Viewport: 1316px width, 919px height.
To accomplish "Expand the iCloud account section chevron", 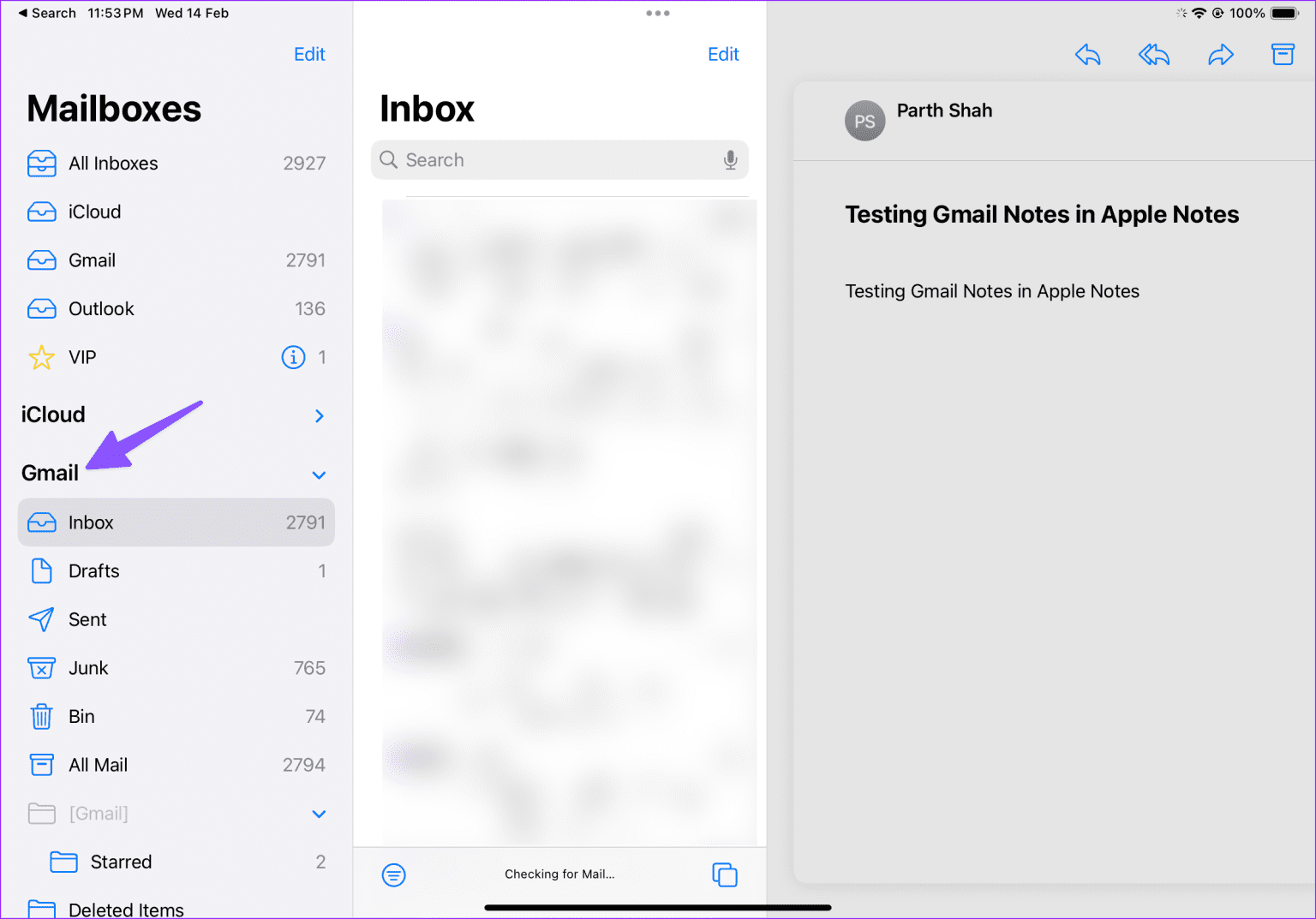I will [320, 415].
